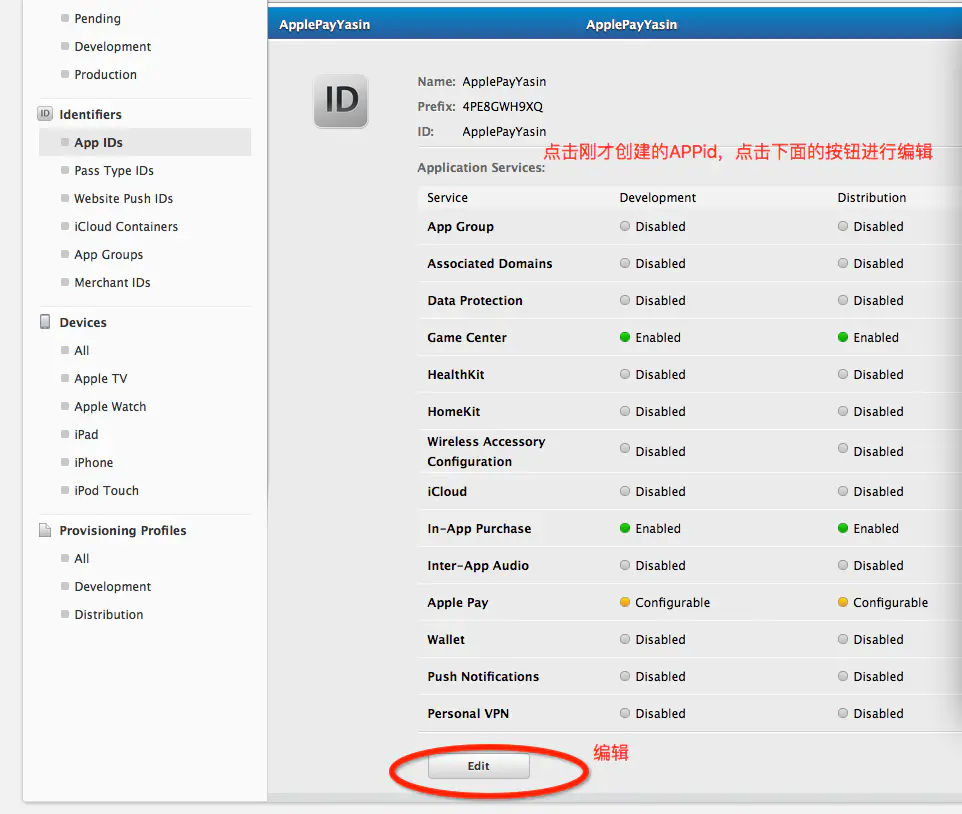Toggle the Distribution radio for HomeKit
This screenshot has height=814, width=962.
(x=841, y=411)
